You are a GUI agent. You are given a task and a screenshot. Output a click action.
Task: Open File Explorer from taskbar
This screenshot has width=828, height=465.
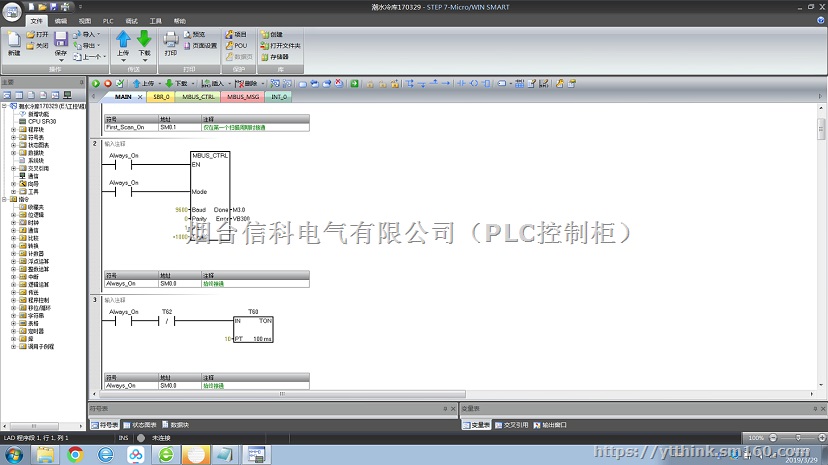click(45, 454)
